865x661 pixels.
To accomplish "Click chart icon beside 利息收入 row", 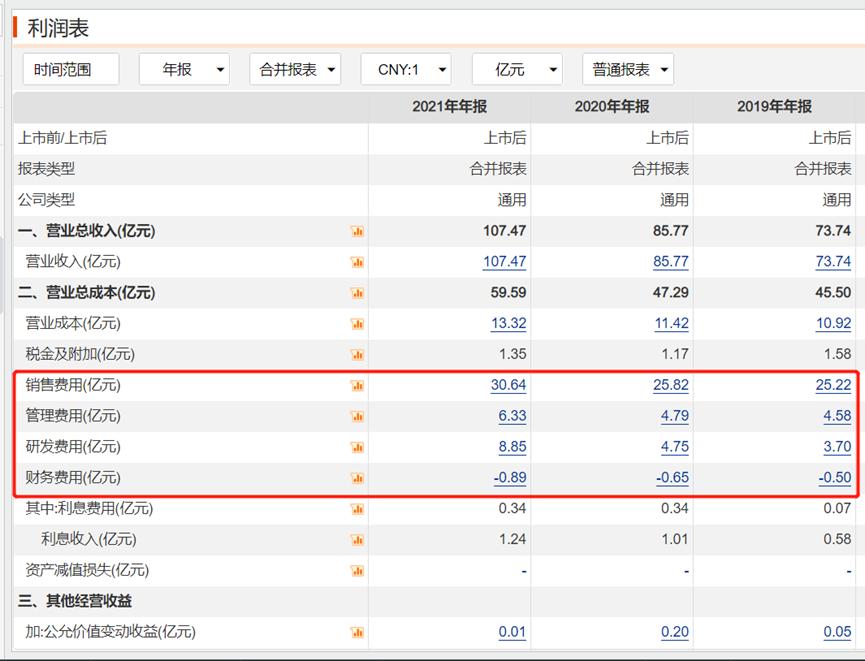I will click(357, 540).
